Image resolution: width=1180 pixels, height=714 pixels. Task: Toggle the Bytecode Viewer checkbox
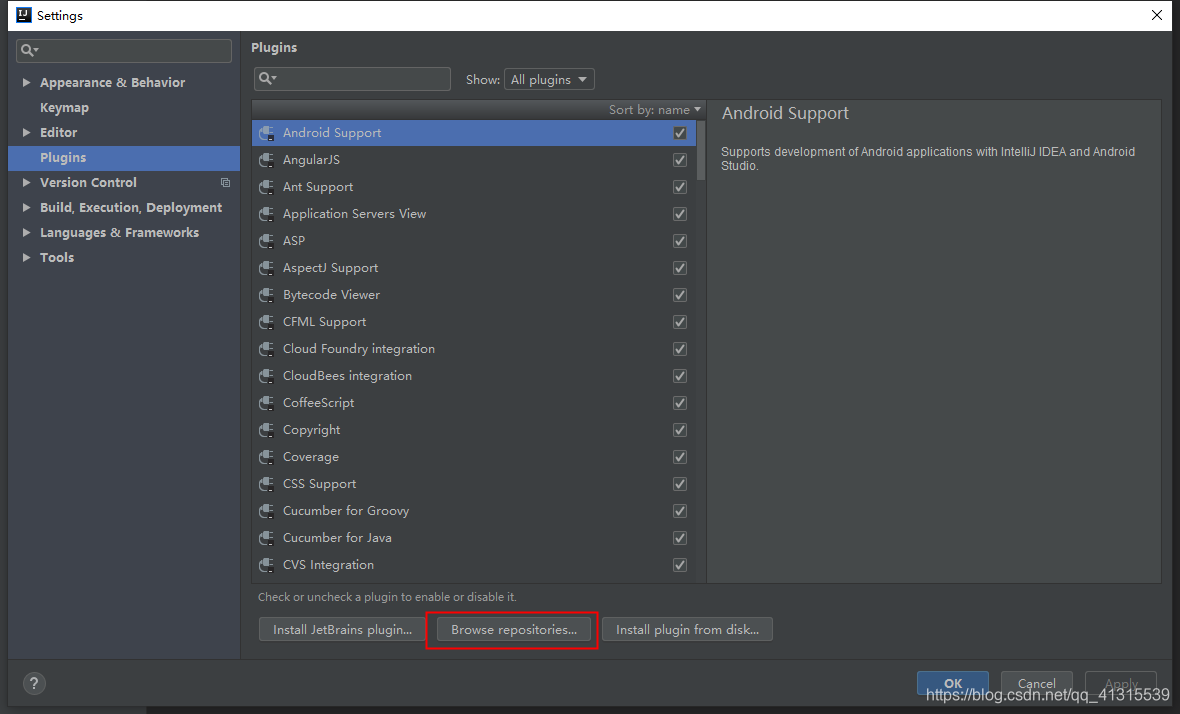(x=680, y=295)
